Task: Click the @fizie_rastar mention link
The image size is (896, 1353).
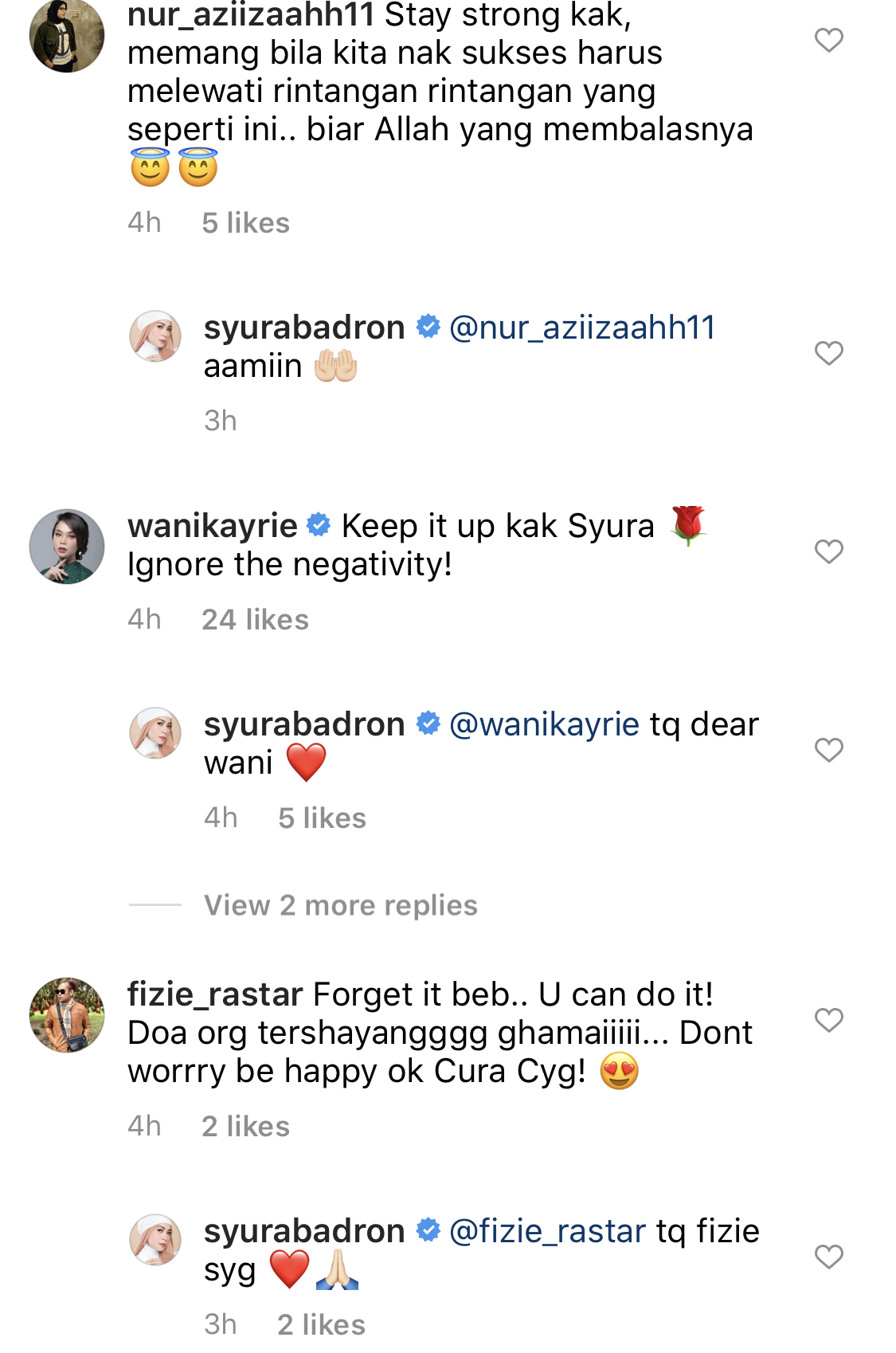Action: pyautogui.click(x=547, y=1231)
